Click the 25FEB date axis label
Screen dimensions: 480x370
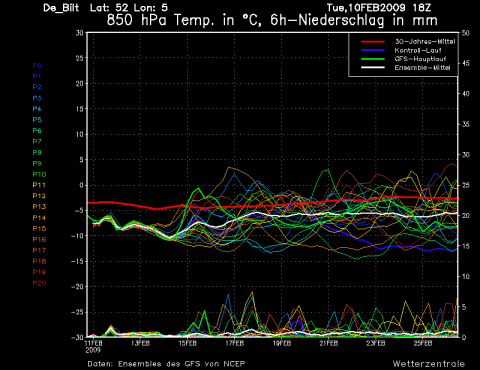[x=423, y=343]
